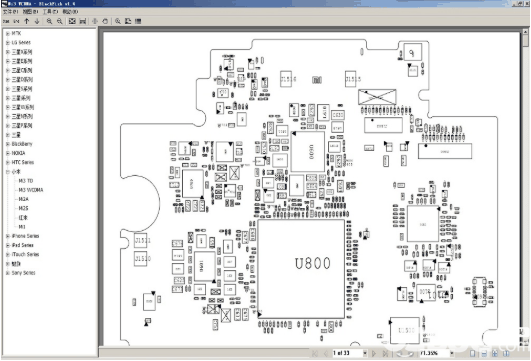Open the 工具 menu
The width and height of the screenshot is (531, 361).
[50, 12]
